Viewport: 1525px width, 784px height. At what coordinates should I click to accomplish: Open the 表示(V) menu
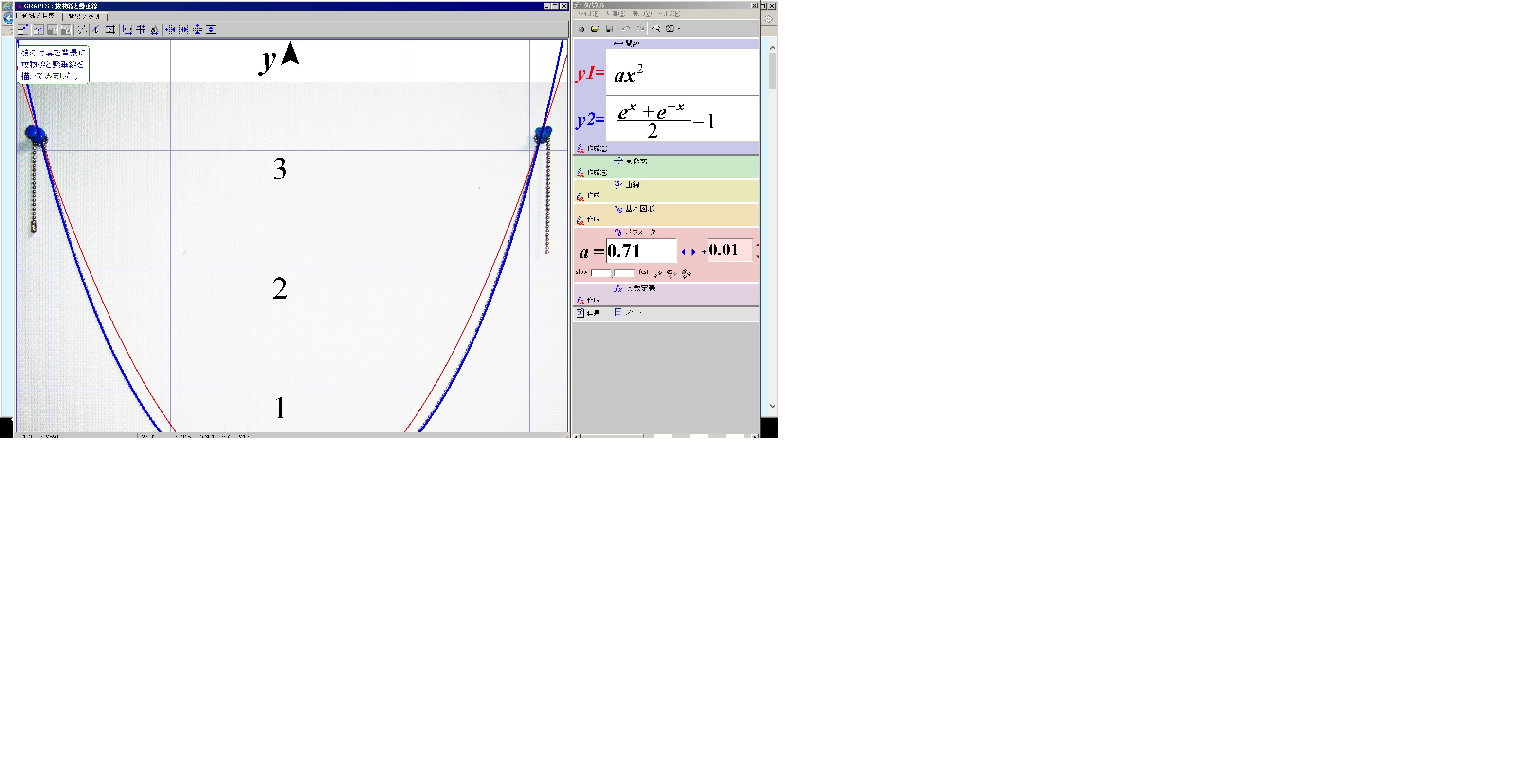tap(641, 14)
